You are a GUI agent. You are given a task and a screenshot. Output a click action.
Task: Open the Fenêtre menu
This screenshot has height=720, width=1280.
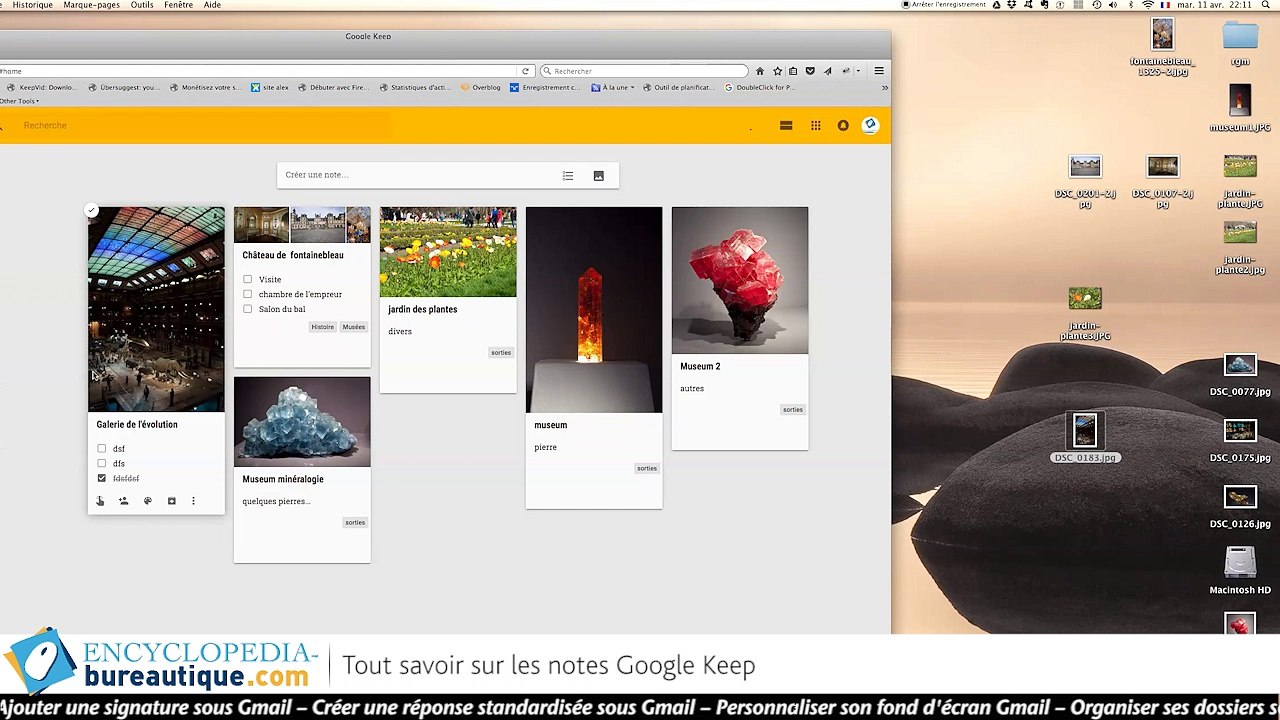pyautogui.click(x=178, y=5)
